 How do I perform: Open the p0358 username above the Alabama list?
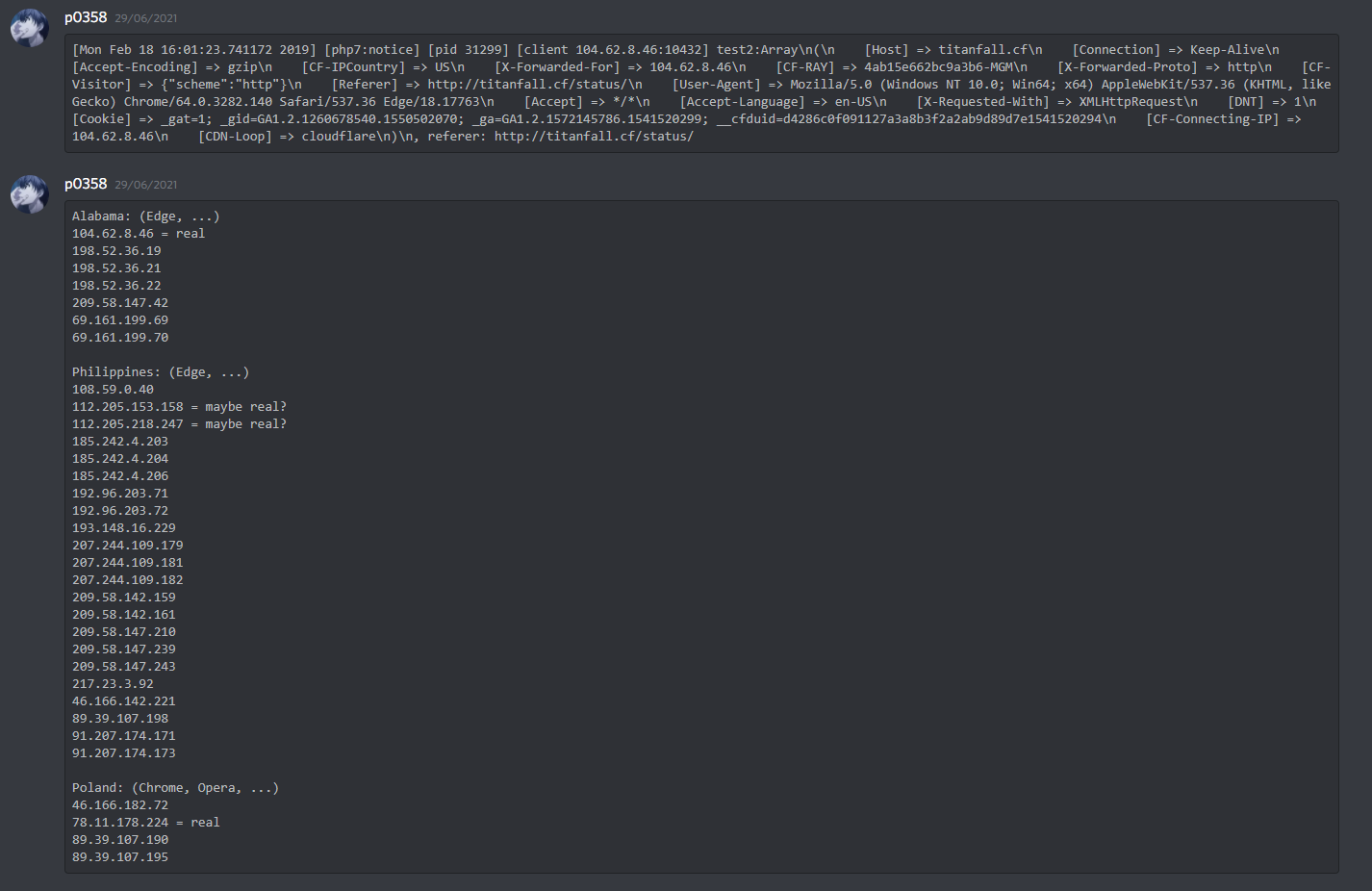coord(86,184)
